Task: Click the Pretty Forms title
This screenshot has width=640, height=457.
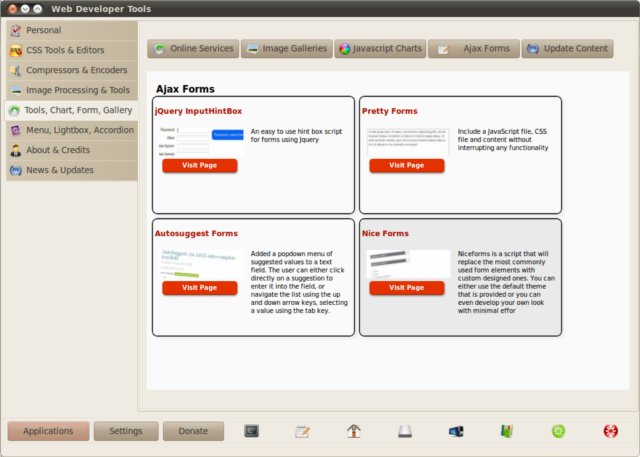Action: click(x=390, y=111)
